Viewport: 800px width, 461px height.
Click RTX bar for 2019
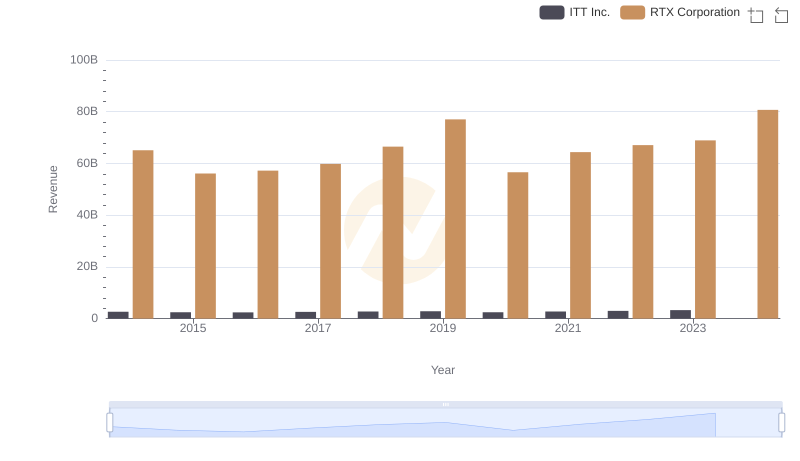click(455, 219)
